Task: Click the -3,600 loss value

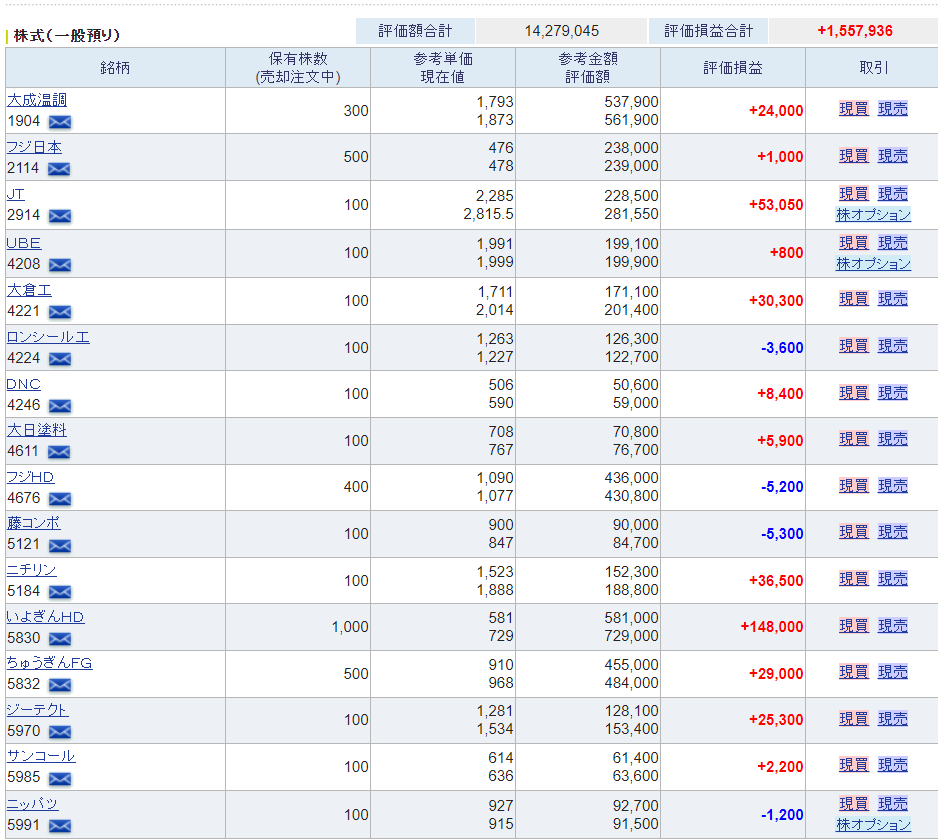Action: click(782, 348)
